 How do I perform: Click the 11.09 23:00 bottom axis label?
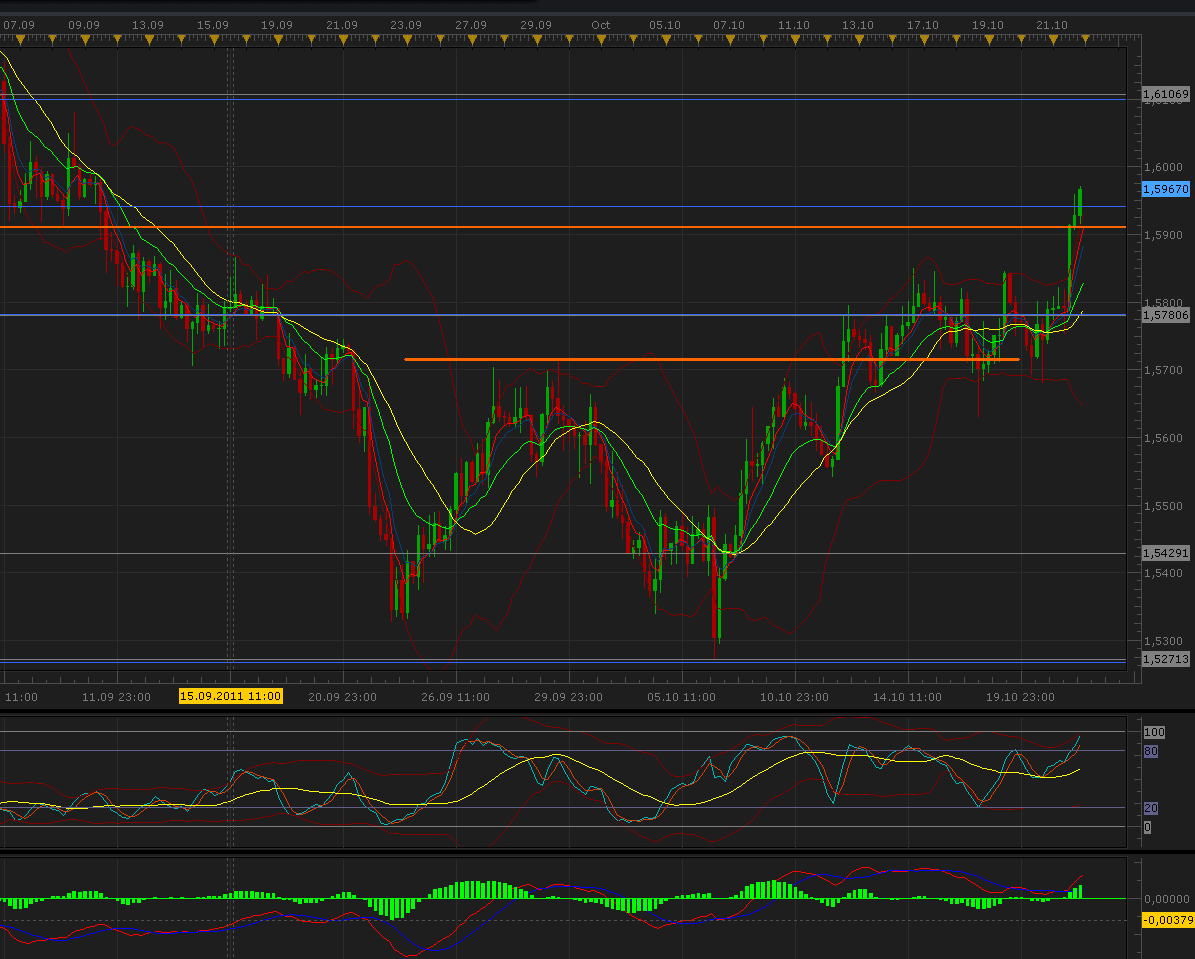117,697
